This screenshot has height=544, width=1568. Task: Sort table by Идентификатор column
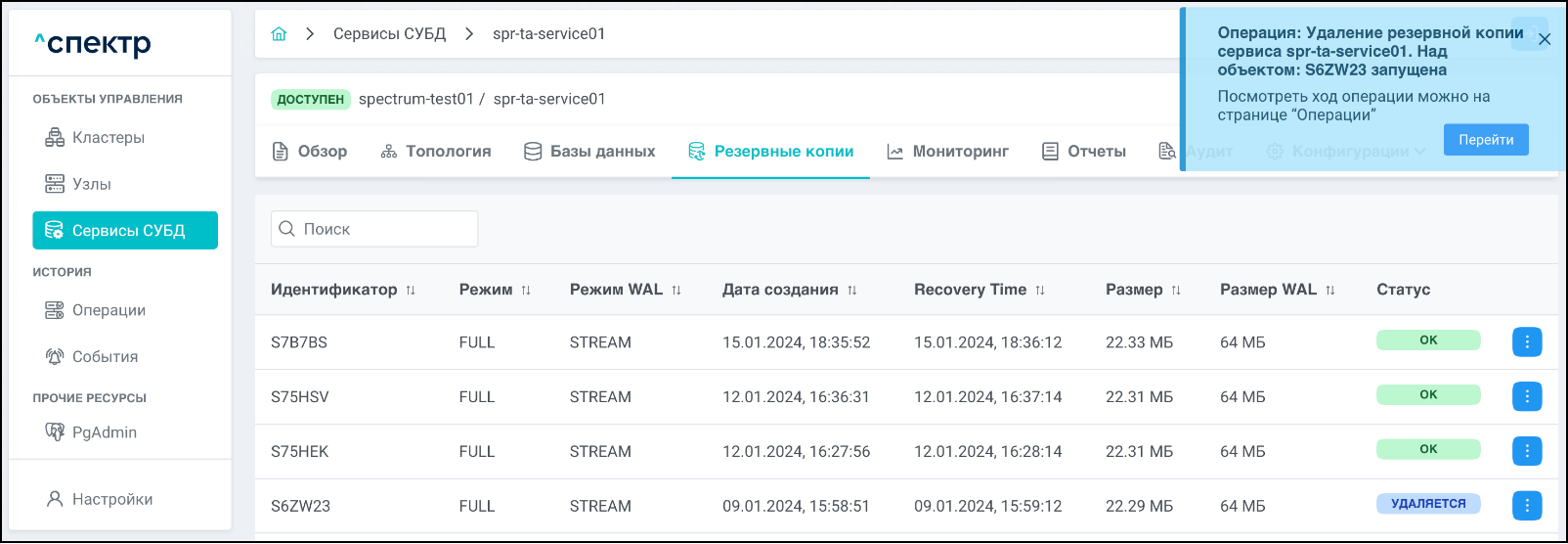tap(411, 291)
